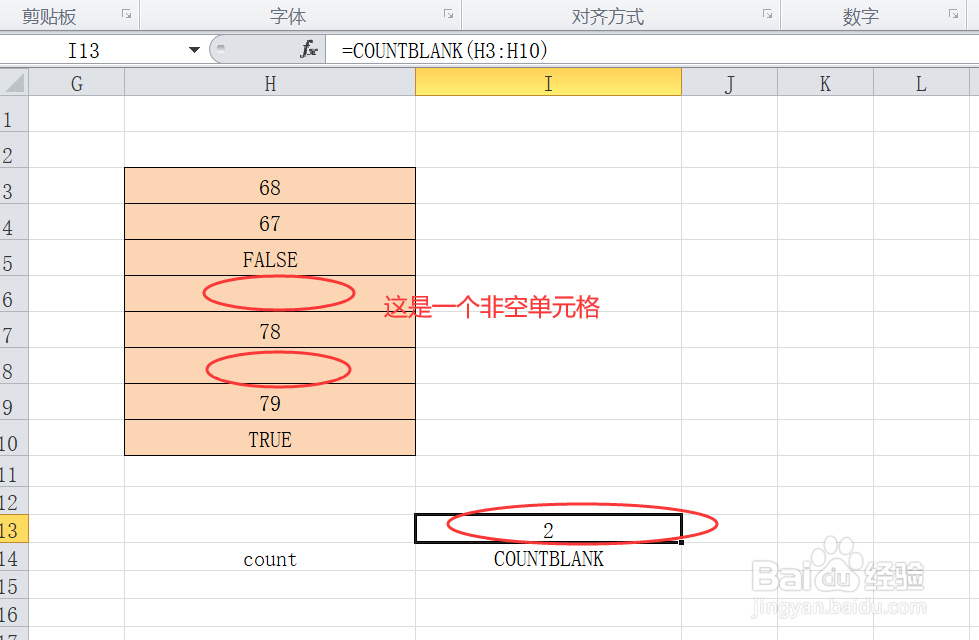This screenshot has height=640, width=979.
Task: Select the cell containing 68
Action: 269,186
